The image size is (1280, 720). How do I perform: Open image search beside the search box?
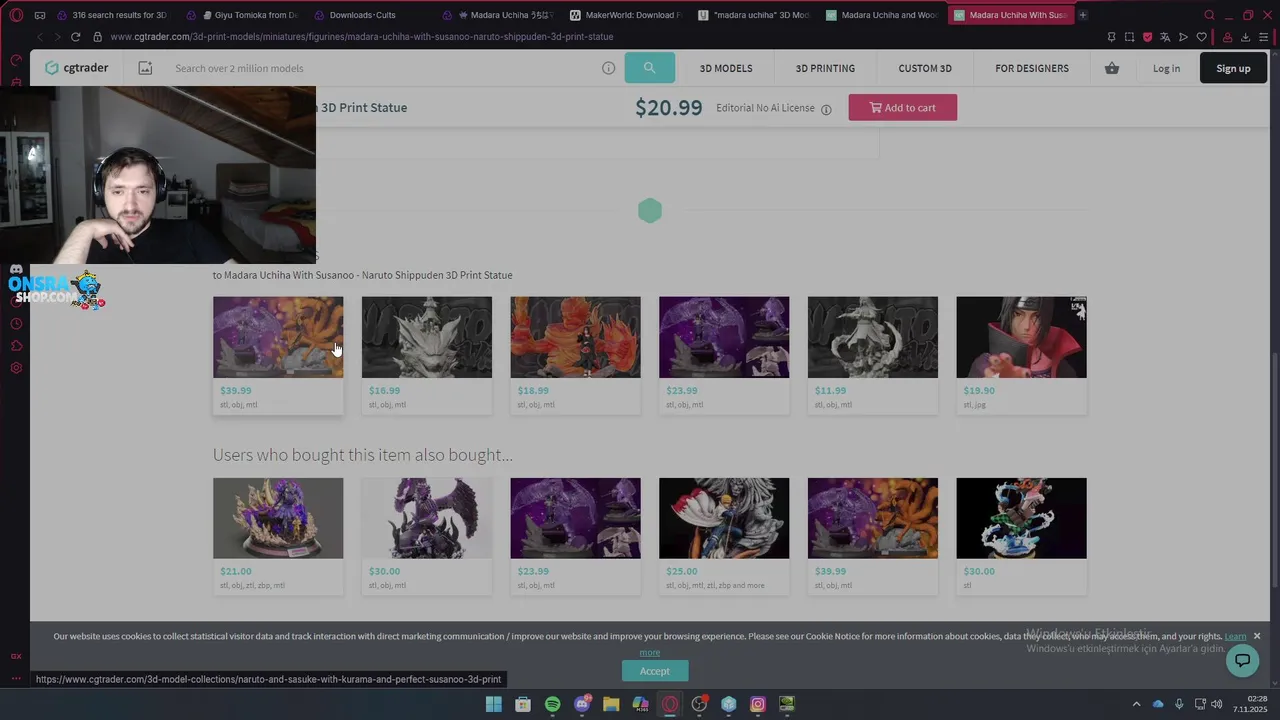pyautogui.click(x=145, y=68)
